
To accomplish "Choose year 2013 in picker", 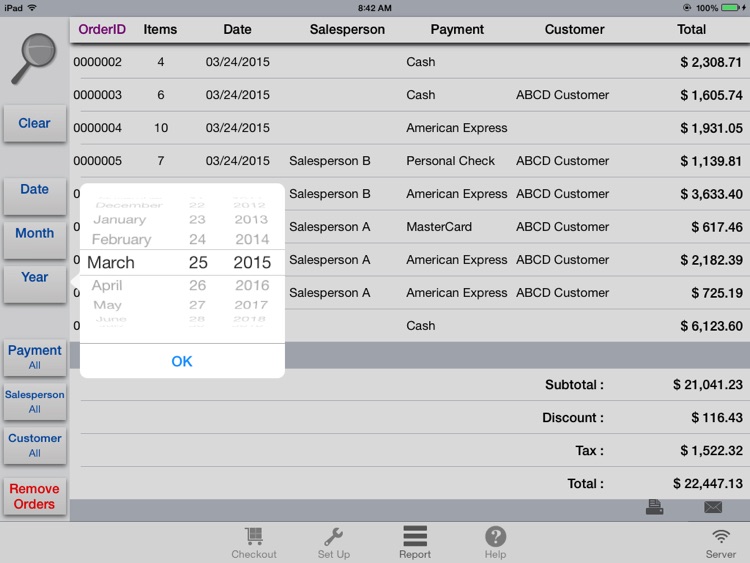I will click(251, 220).
